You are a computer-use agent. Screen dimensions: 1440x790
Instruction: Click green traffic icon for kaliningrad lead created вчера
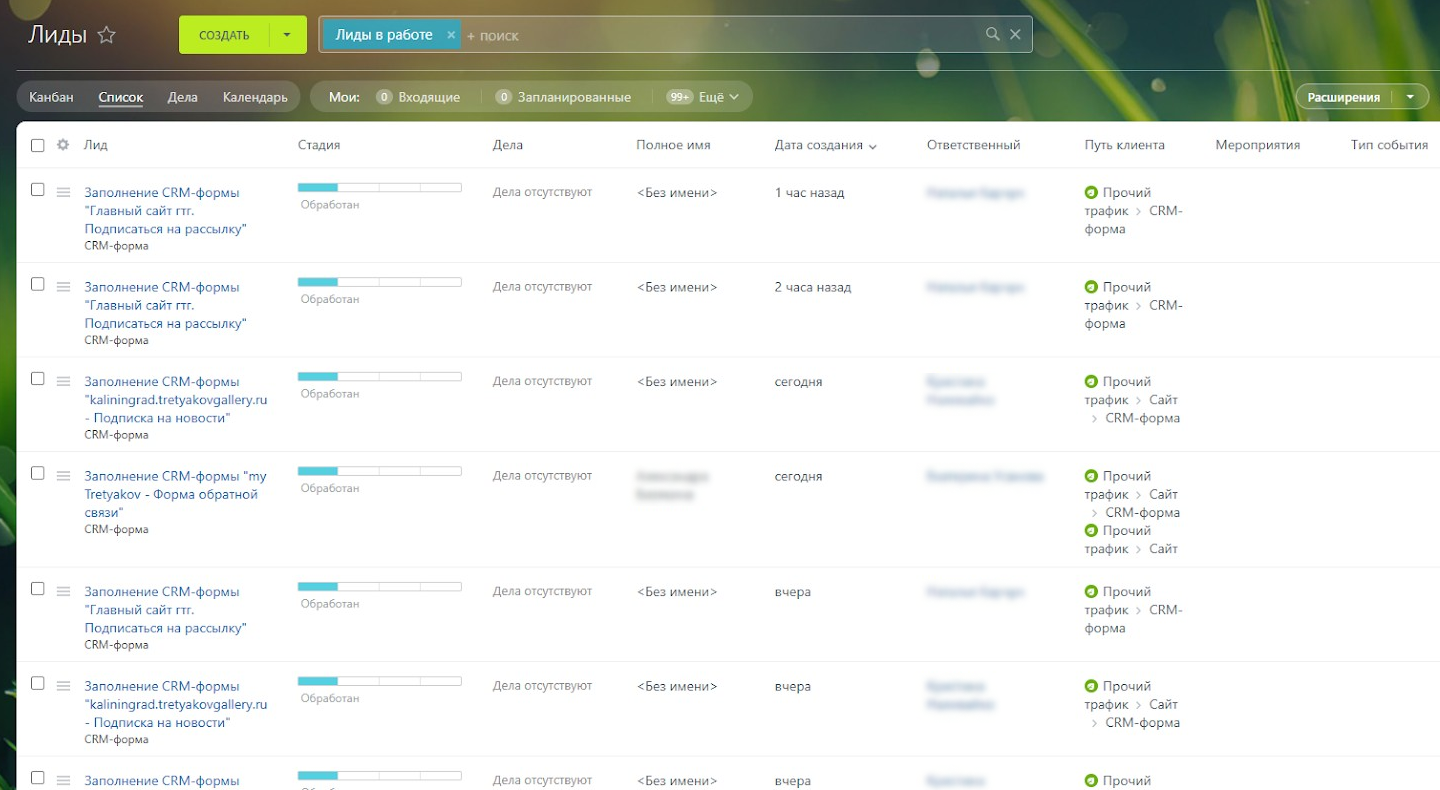tap(1091, 686)
